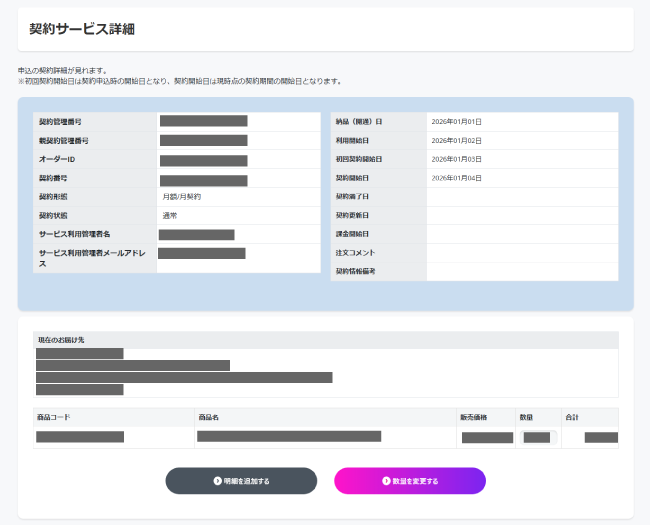This screenshot has width=650, height=525.
Task: Click the 契約情報備考 label
Action: point(355,272)
